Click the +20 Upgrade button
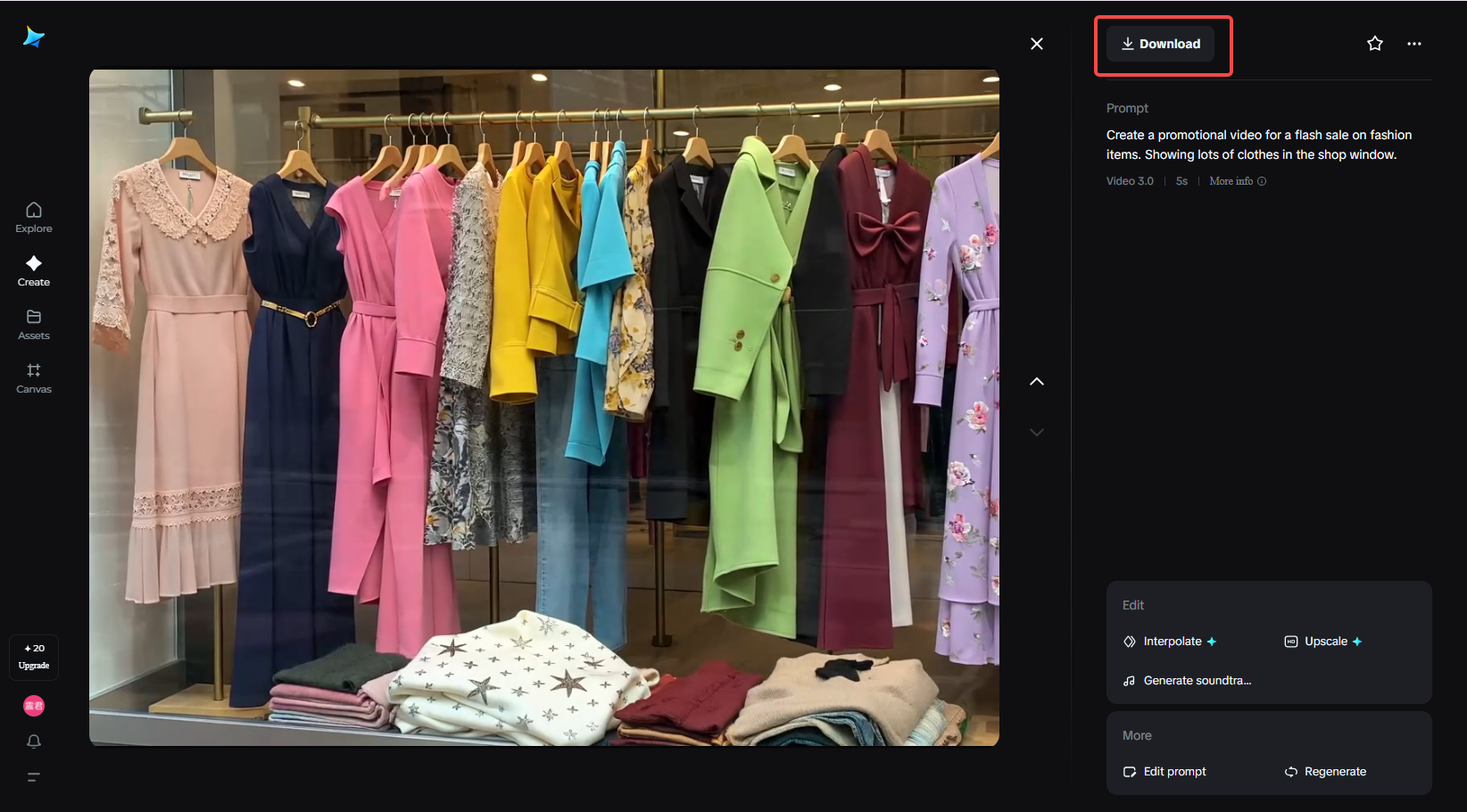Screen dimensions: 1467x812 pos(34,657)
